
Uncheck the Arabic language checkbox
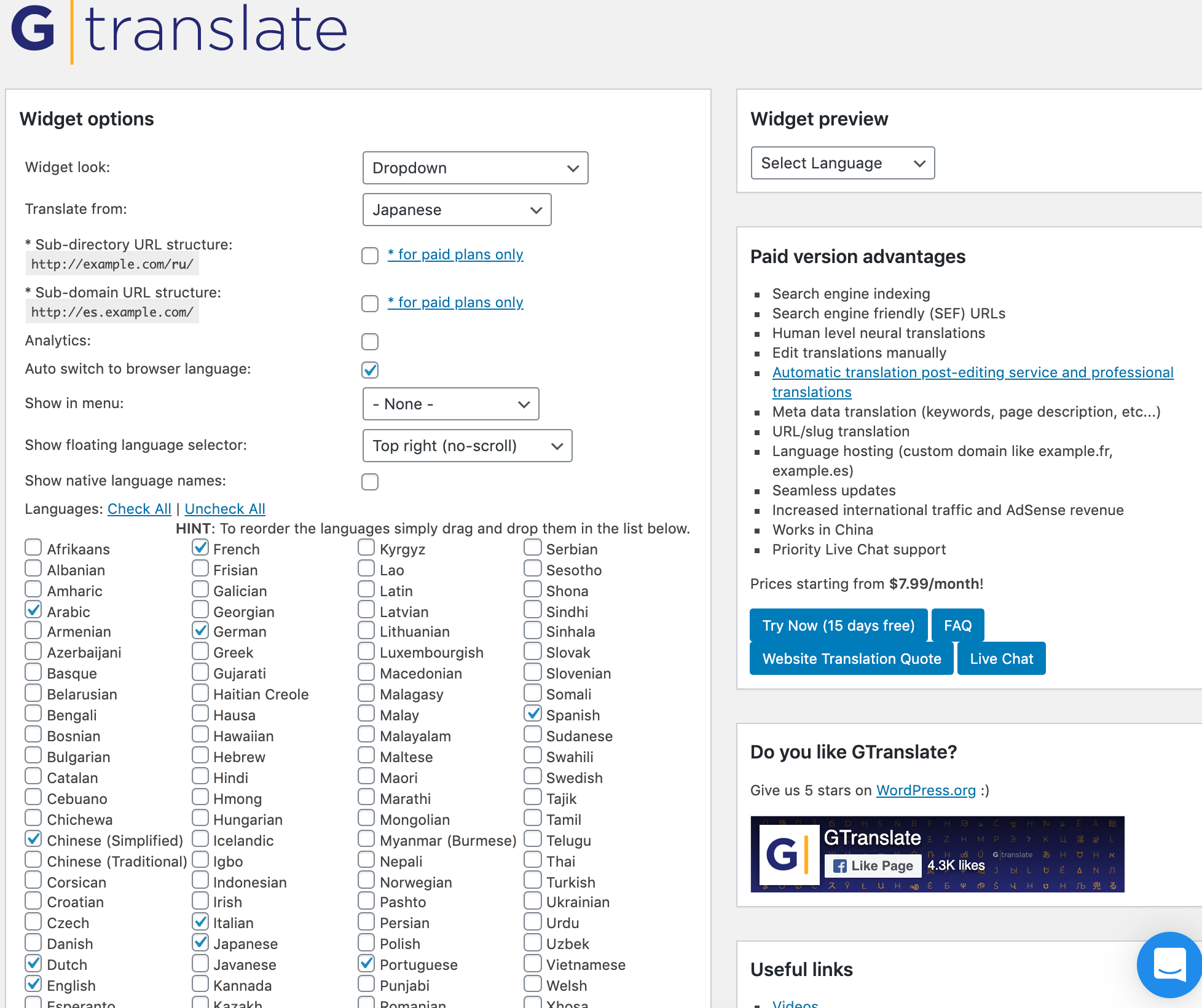click(34, 610)
